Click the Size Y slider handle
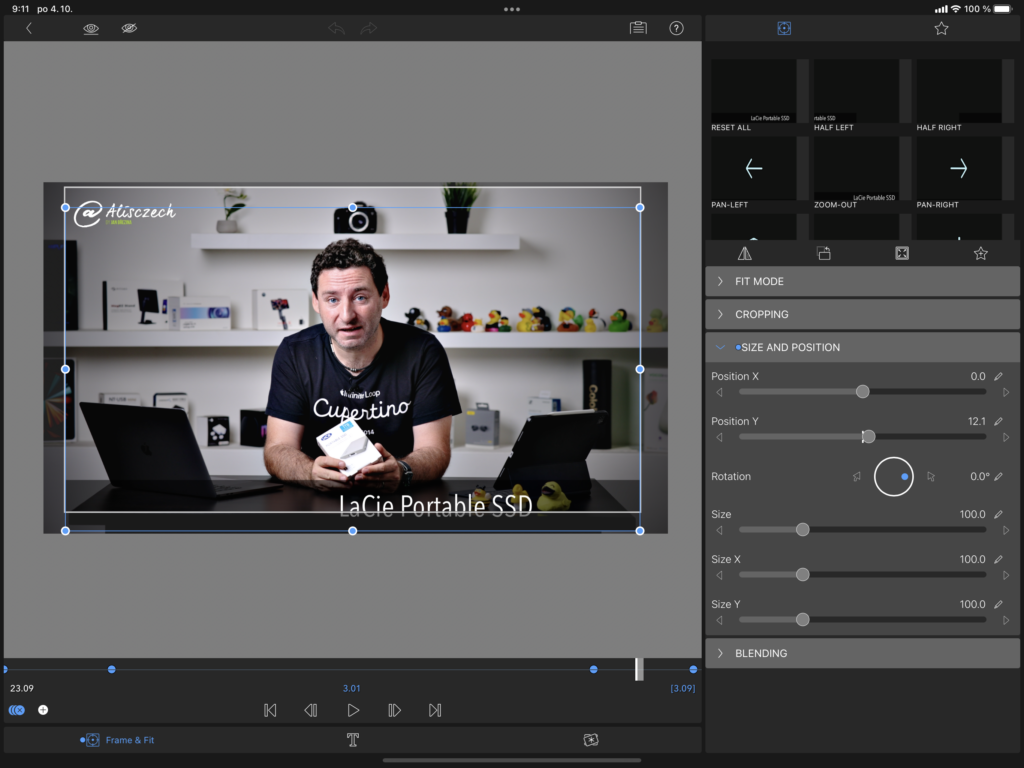This screenshot has height=768, width=1024. (803, 620)
